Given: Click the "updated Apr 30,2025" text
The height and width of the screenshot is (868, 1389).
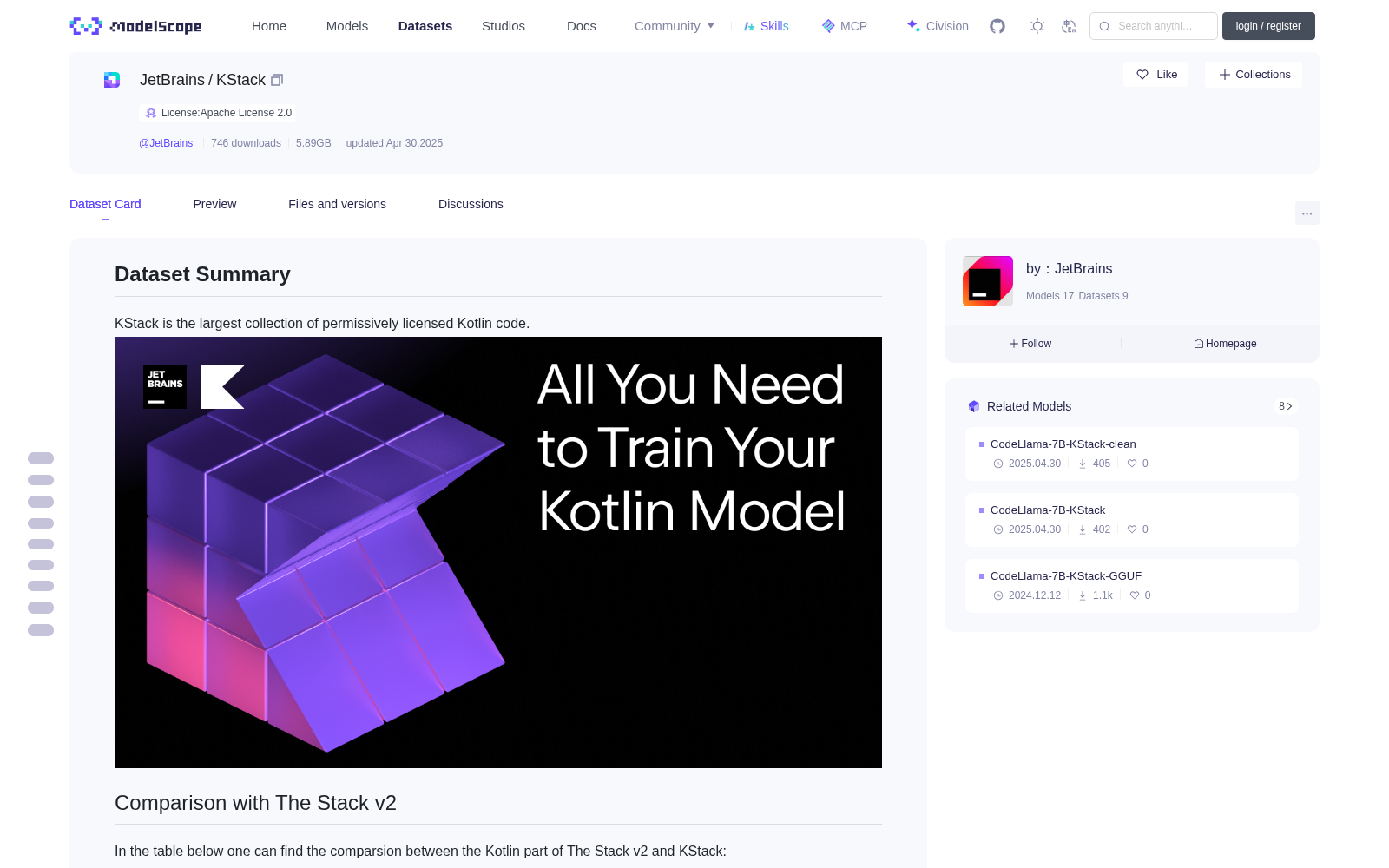Looking at the screenshot, I should [394, 143].
